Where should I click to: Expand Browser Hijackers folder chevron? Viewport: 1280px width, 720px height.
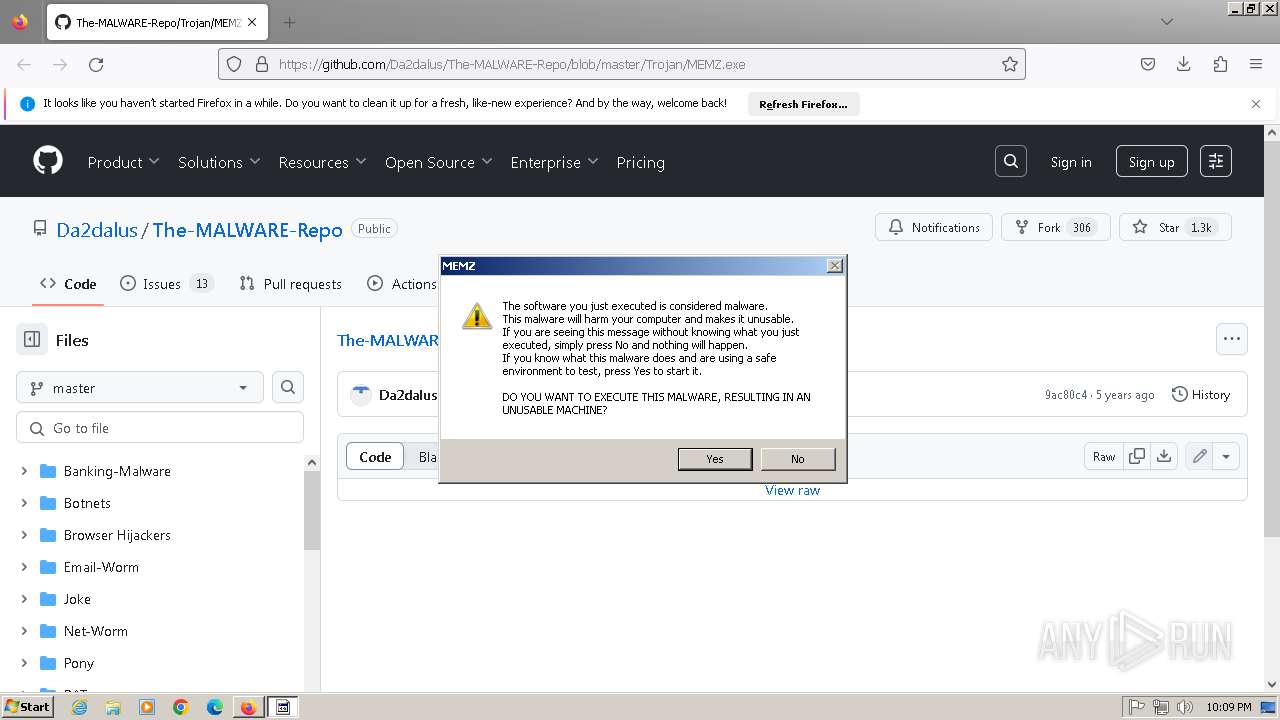tap(24, 535)
